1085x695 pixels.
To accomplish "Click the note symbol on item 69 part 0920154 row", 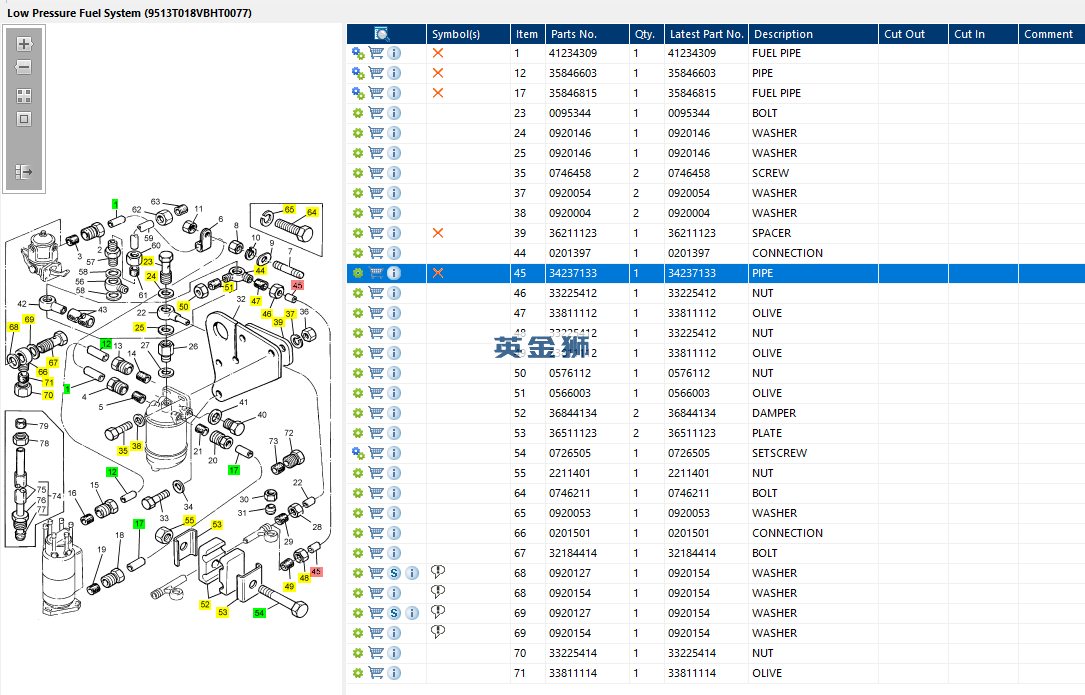I will 437,632.
